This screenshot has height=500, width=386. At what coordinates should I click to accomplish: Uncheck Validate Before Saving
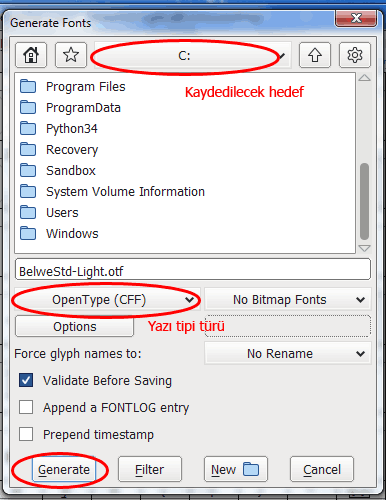(x=26, y=380)
